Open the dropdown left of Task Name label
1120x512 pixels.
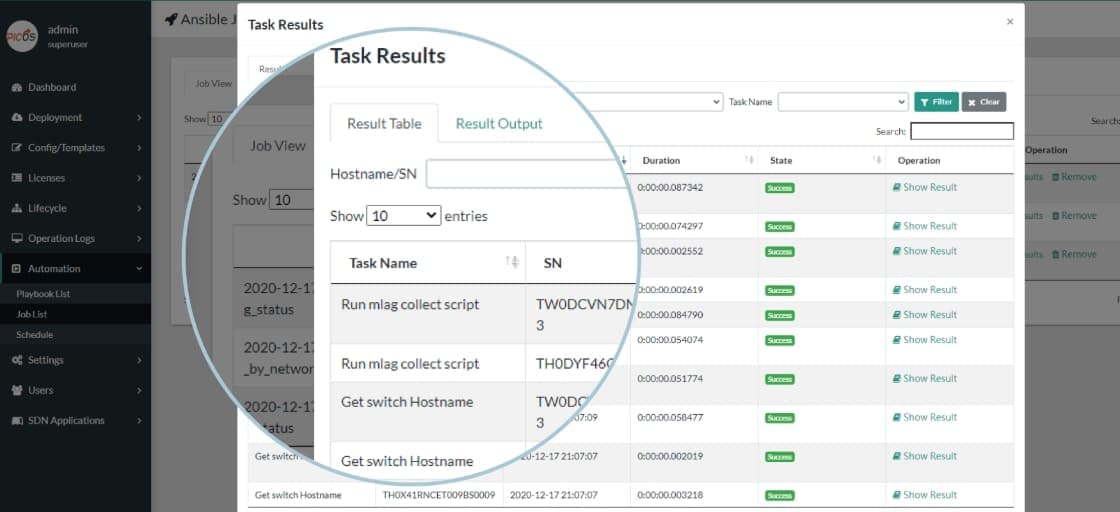tap(657, 102)
